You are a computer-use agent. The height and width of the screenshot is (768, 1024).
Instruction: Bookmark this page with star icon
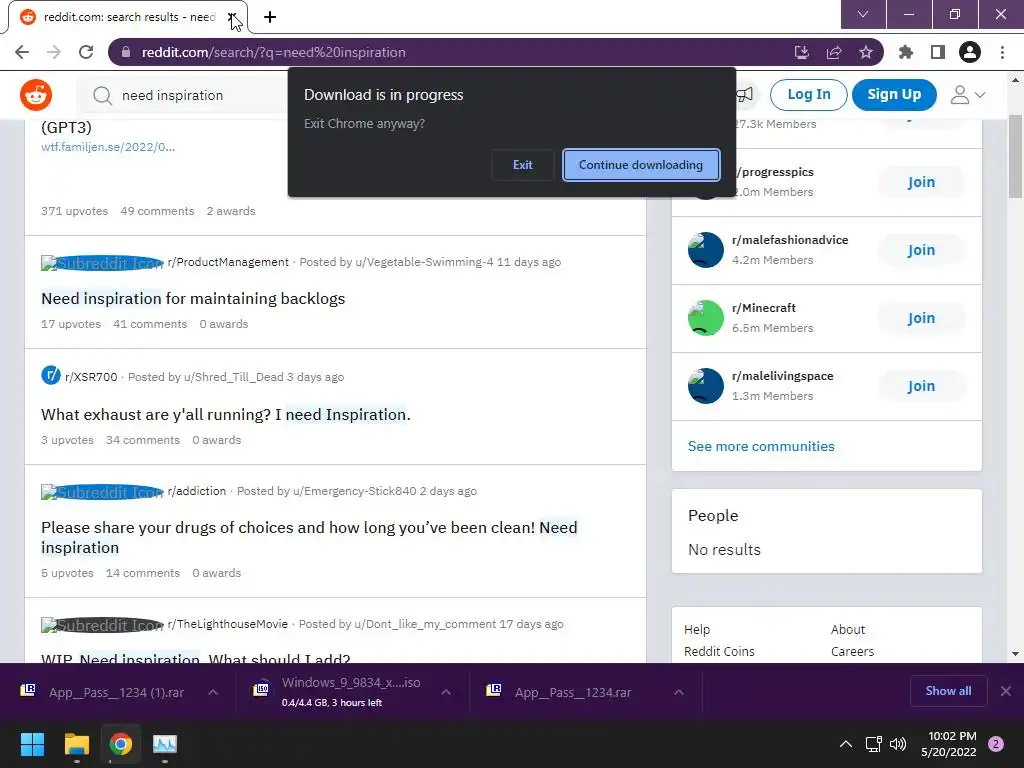pyautogui.click(x=865, y=52)
